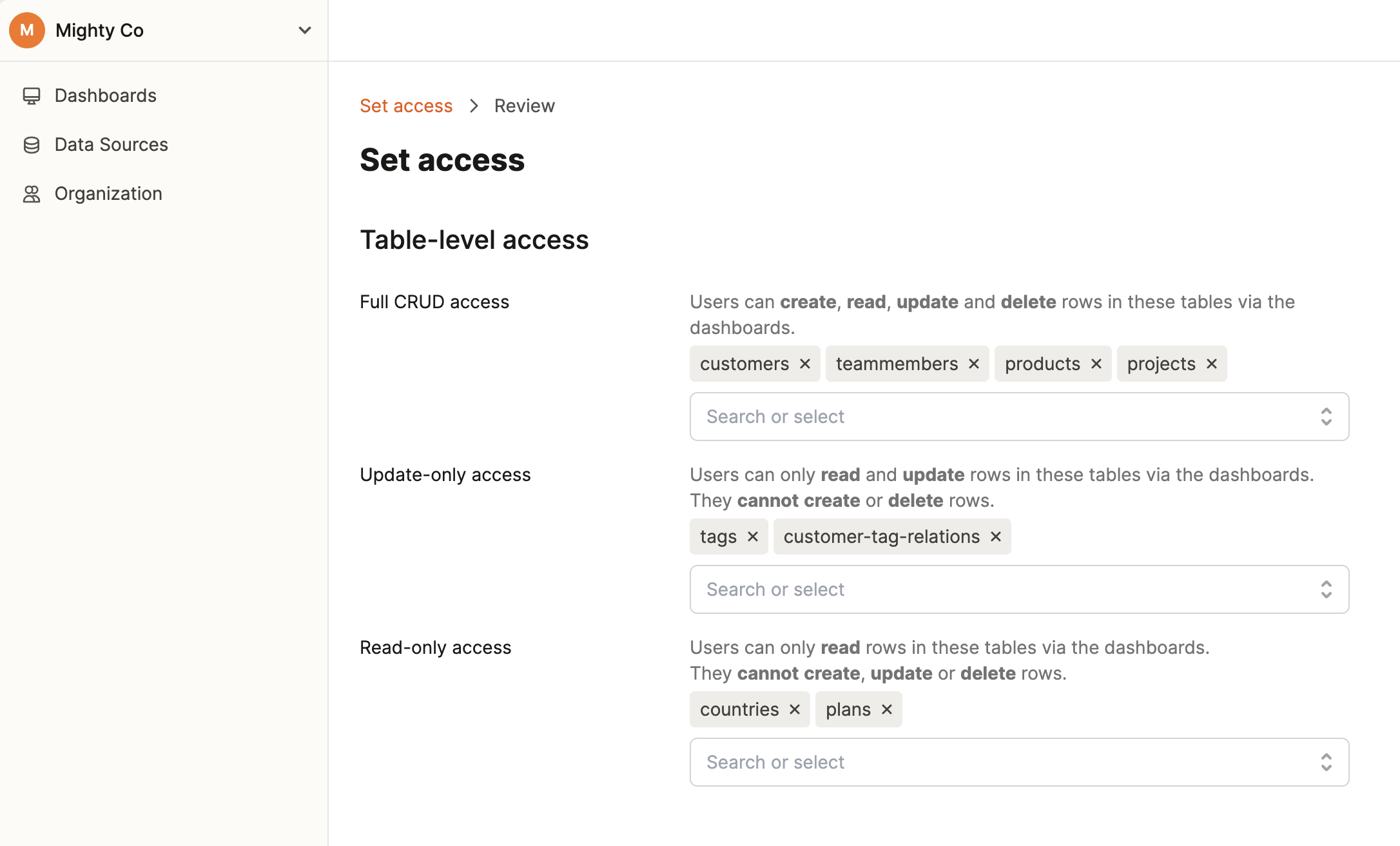
Task: Click the breadcrumb separator chevron icon
Action: tap(474, 106)
